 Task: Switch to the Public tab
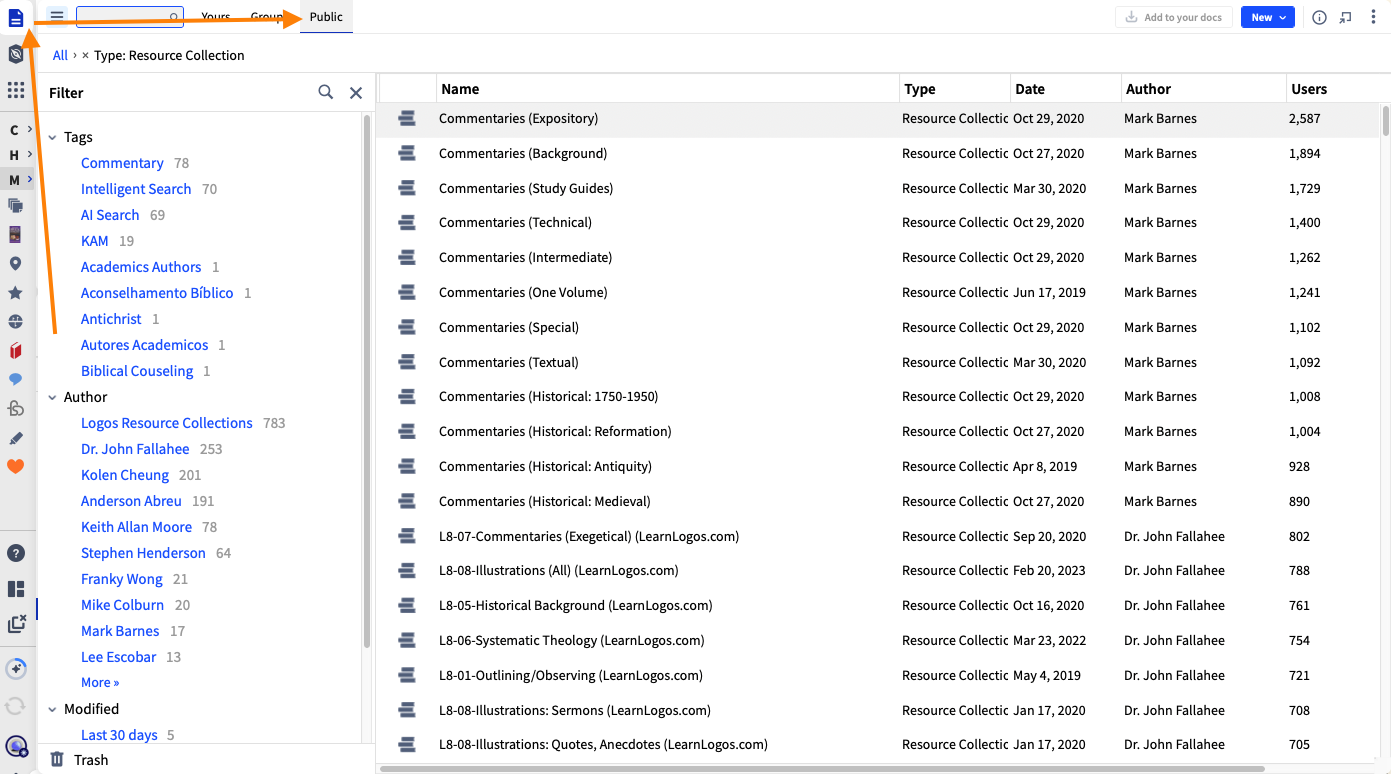pyautogui.click(x=326, y=17)
